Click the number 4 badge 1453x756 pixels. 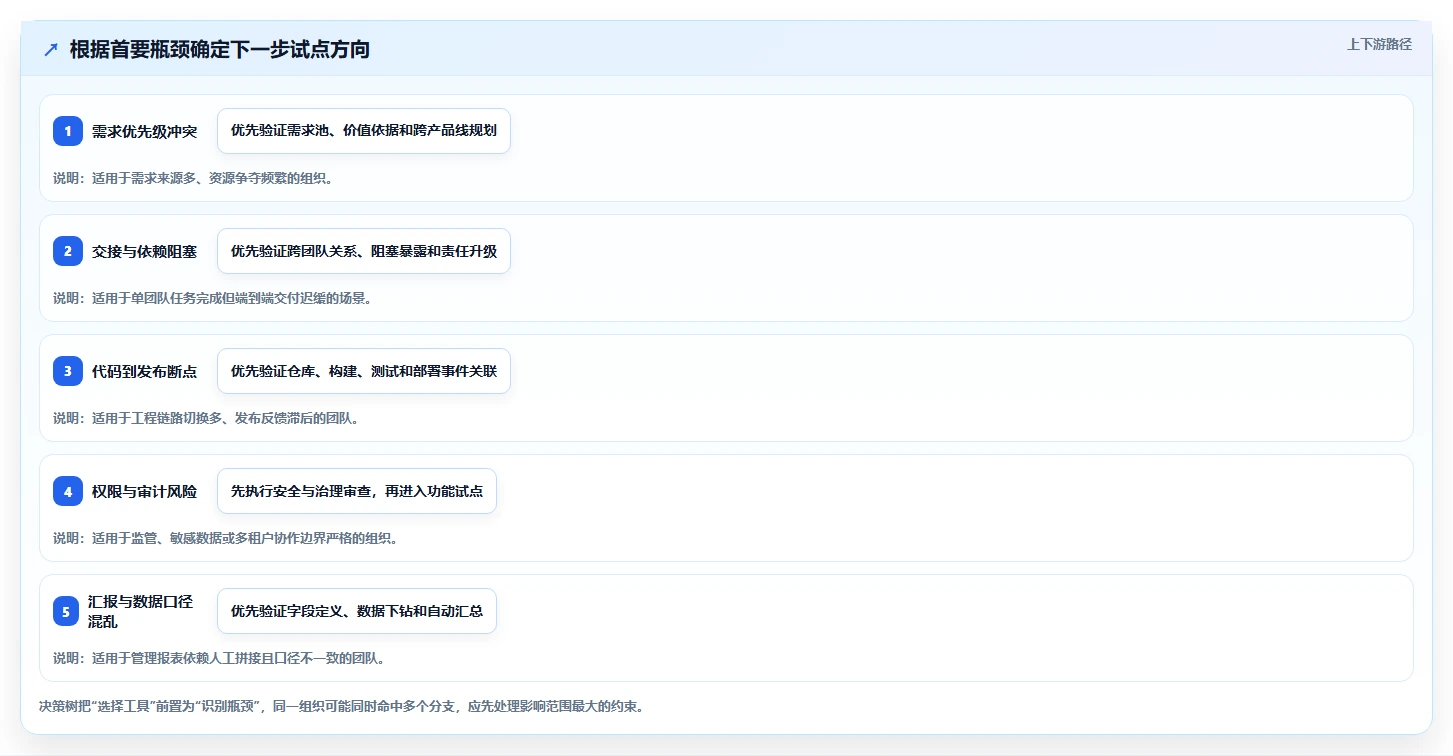point(68,491)
